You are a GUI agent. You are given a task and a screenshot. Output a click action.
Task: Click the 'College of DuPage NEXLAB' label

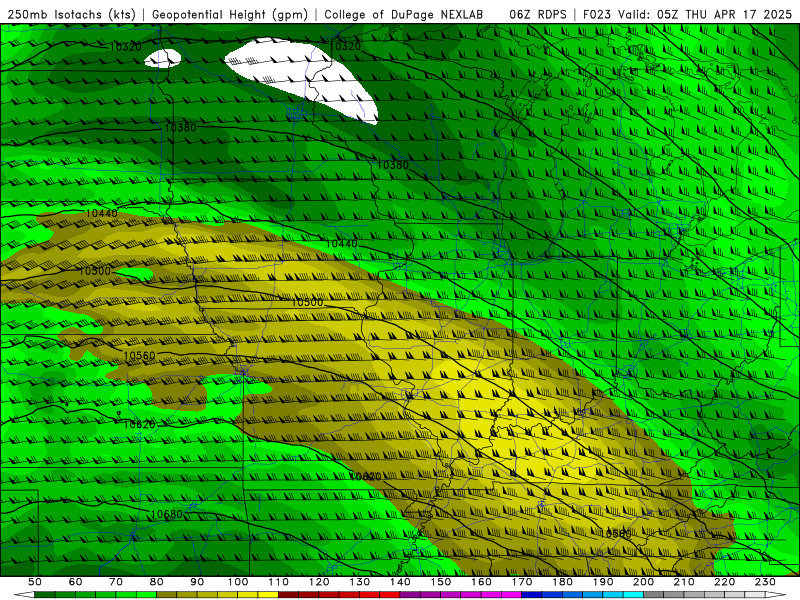point(404,14)
